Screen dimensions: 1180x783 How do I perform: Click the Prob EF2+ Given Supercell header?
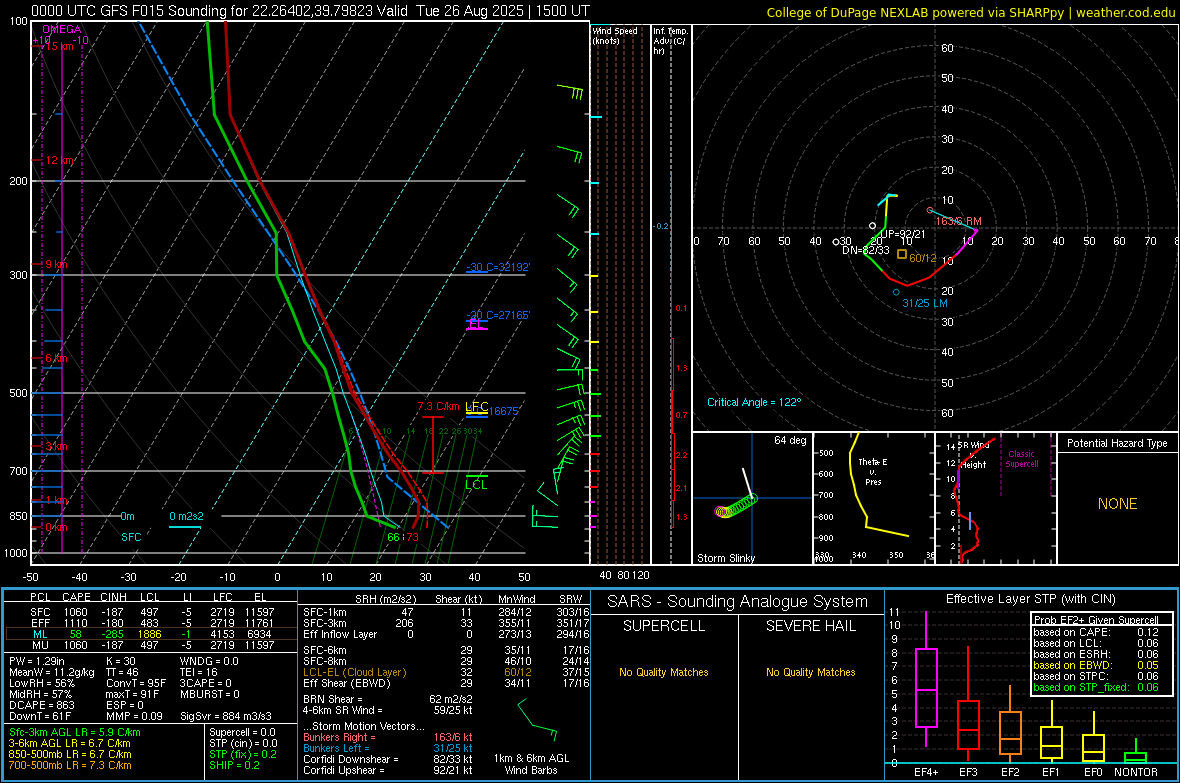1096,620
